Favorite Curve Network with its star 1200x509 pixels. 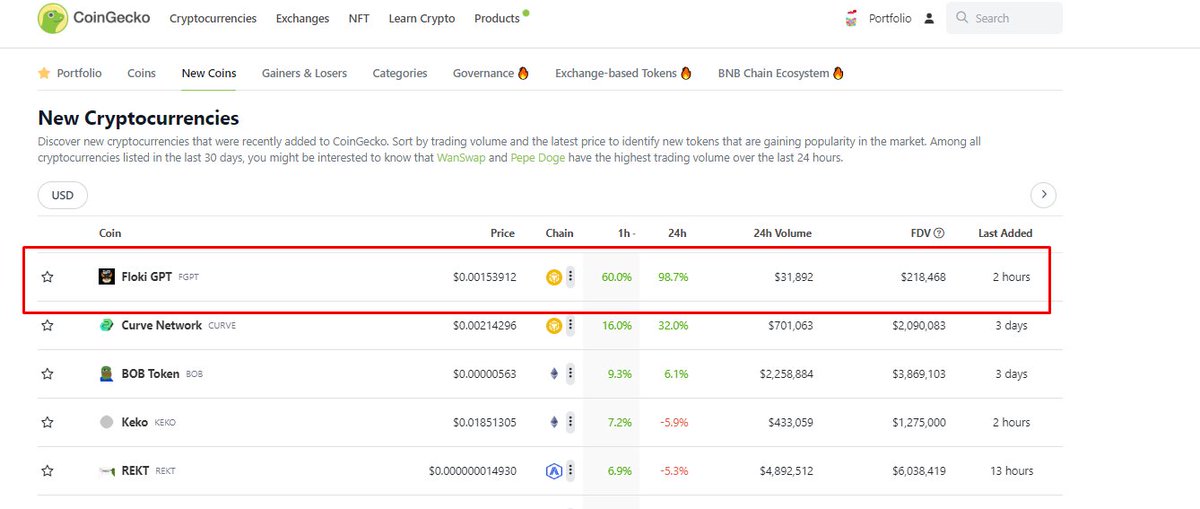(47, 325)
